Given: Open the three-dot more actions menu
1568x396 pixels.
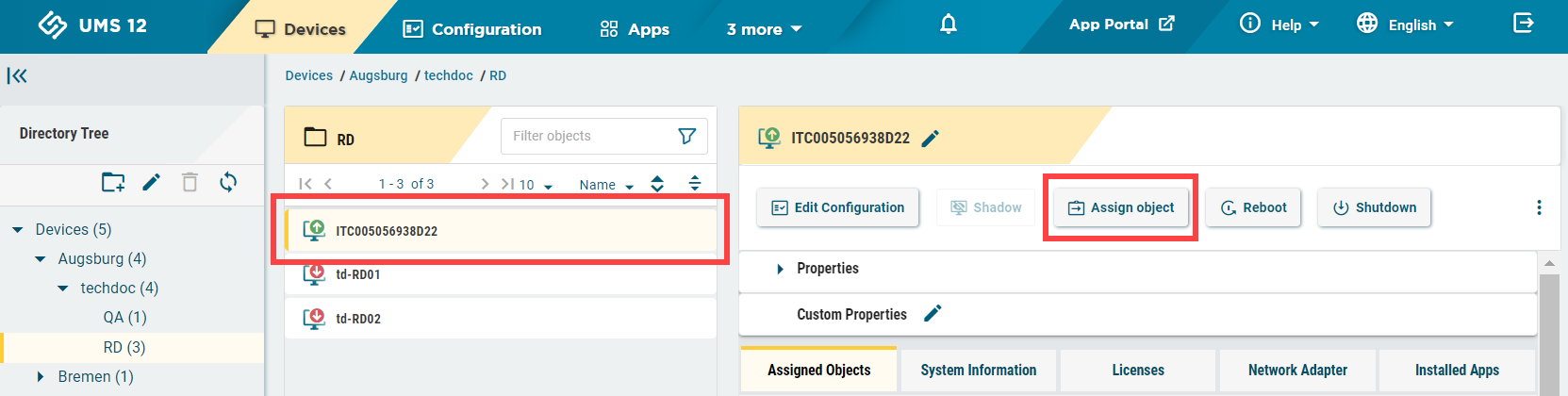Looking at the screenshot, I should click(1539, 207).
